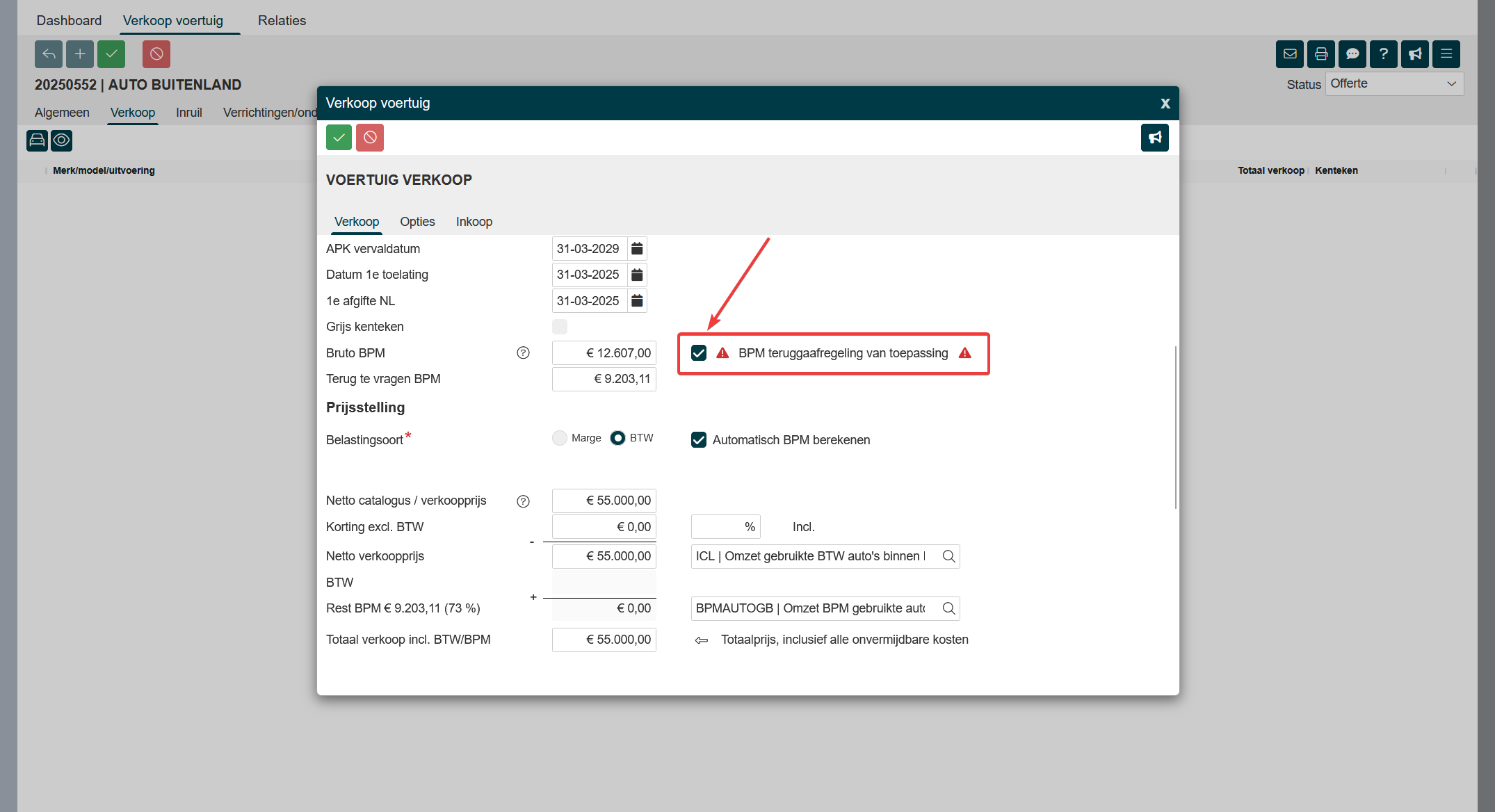Click the red cancel icon in dialog
This screenshot has height=812, width=1495.
click(x=370, y=138)
